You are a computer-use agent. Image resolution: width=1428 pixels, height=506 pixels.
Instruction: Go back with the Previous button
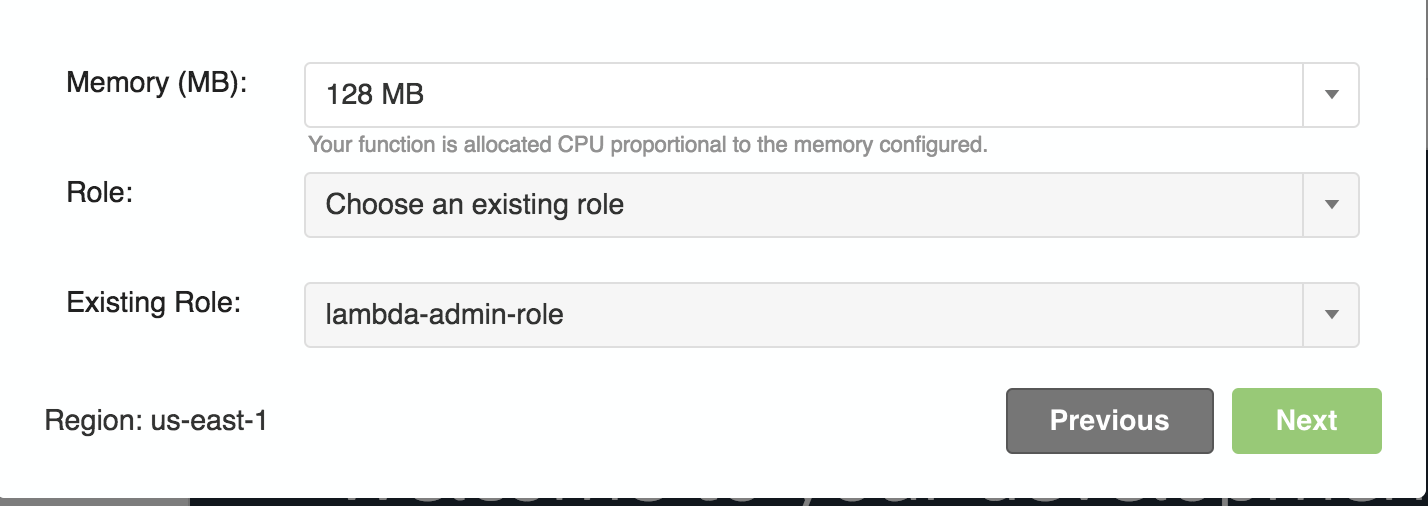pyautogui.click(x=1109, y=420)
